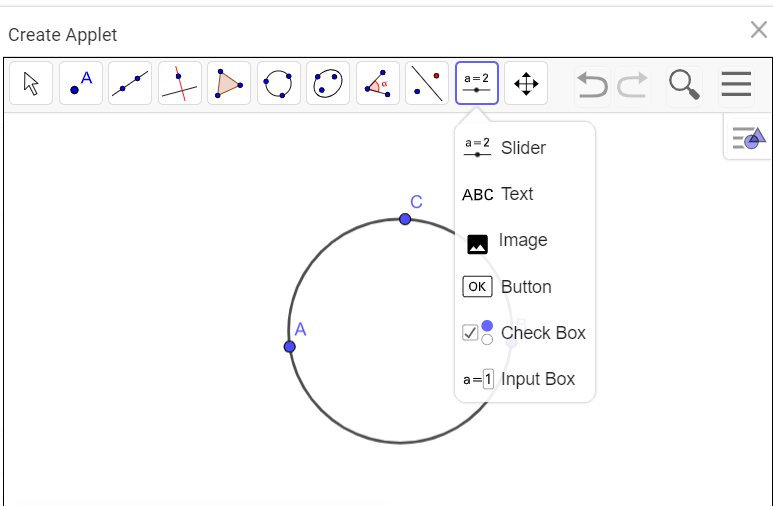Screen dimensions: 773x506
Task: Click the label of point C
Action: 417,202
